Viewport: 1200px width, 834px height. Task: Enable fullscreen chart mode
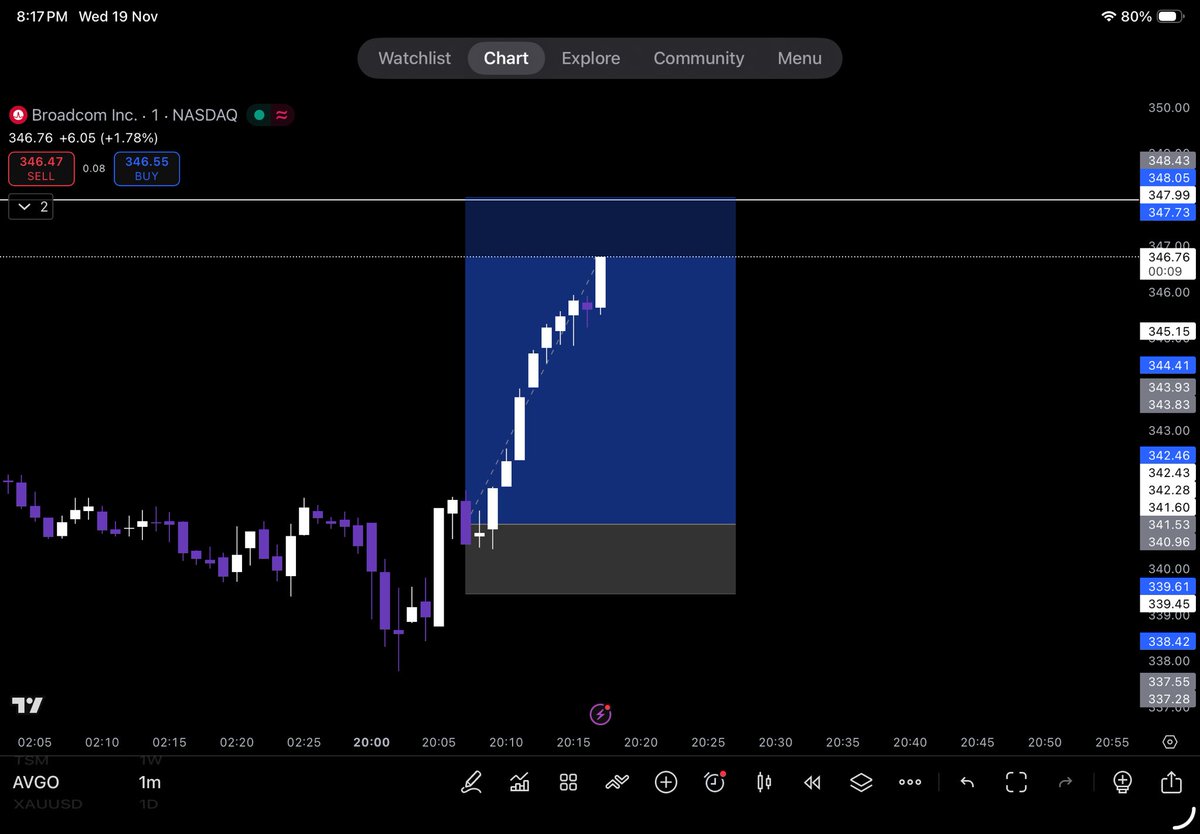pos(1016,782)
